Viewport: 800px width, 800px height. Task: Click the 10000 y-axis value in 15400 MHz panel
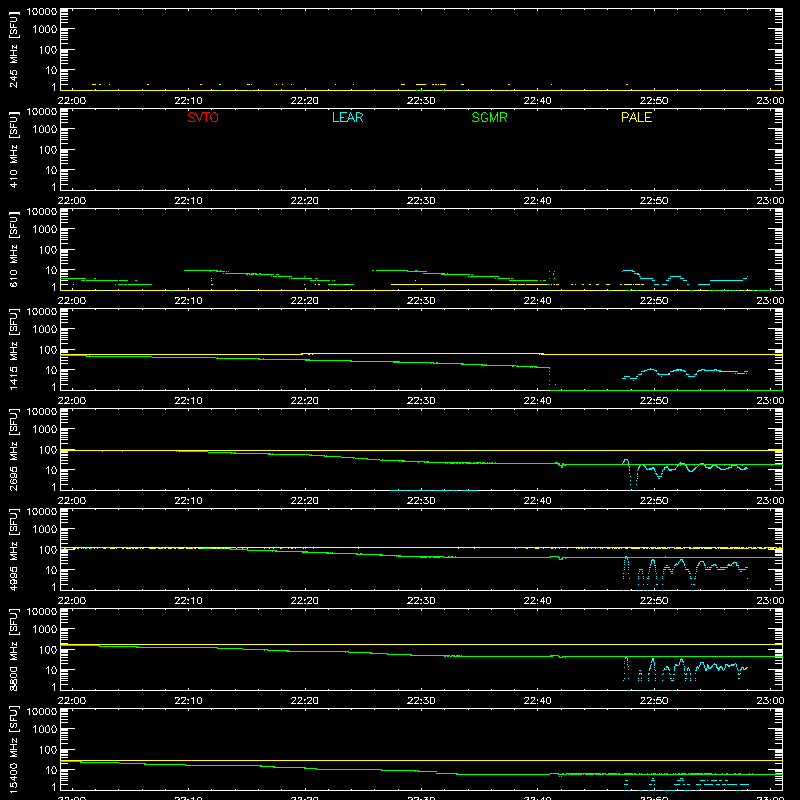(x=42, y=712)
